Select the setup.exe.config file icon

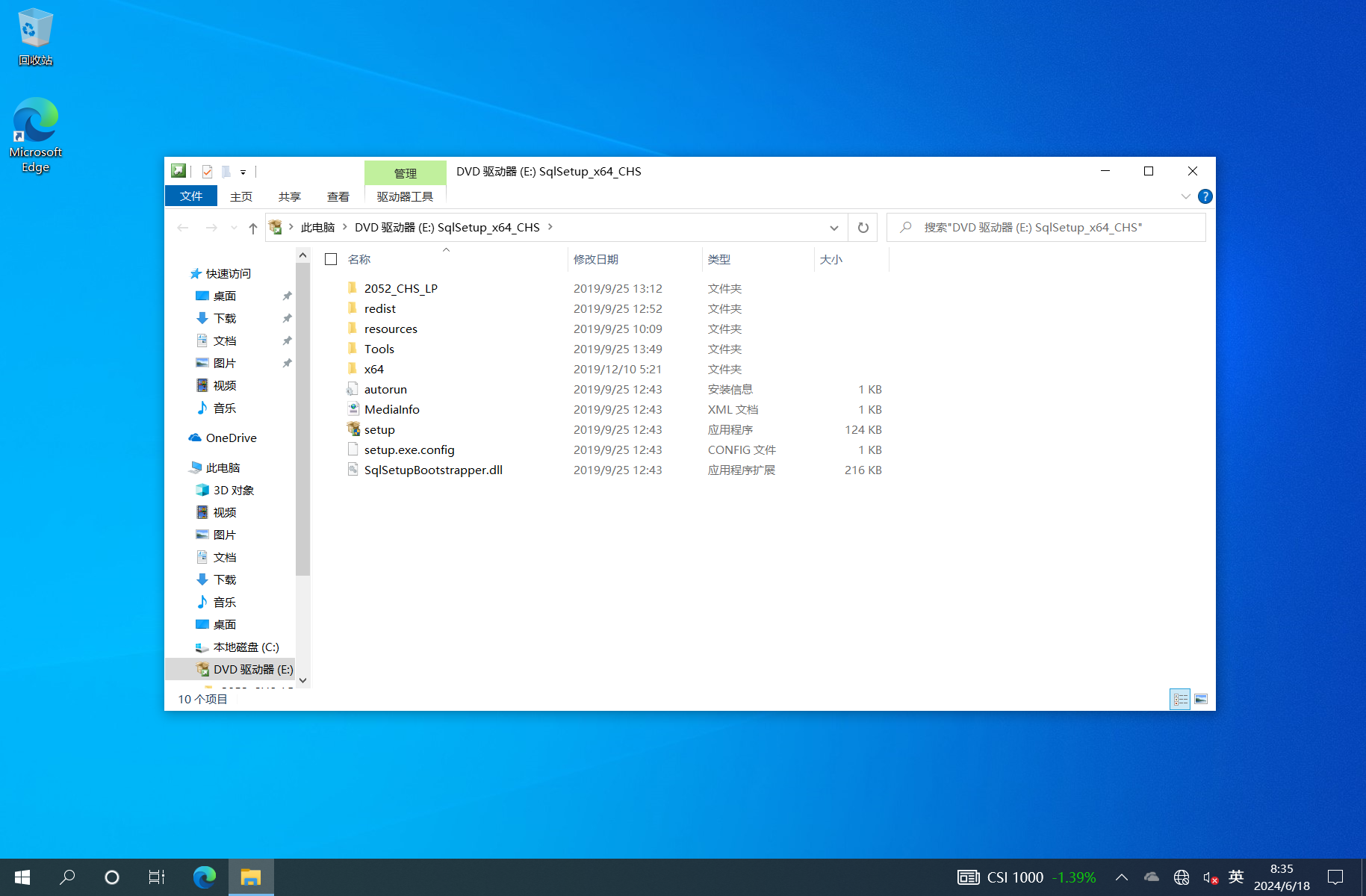[353, 449]
